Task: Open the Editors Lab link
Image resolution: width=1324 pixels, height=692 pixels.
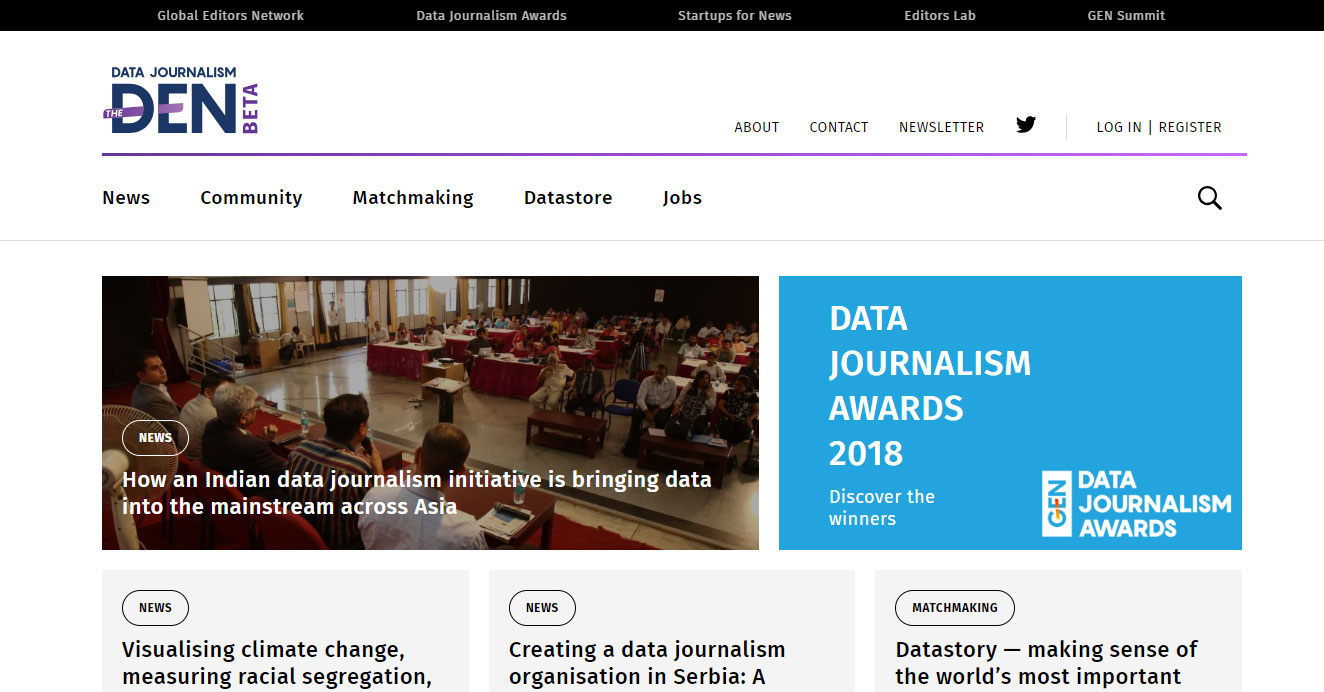Action: pyautogui.click(x=940, y=15)
